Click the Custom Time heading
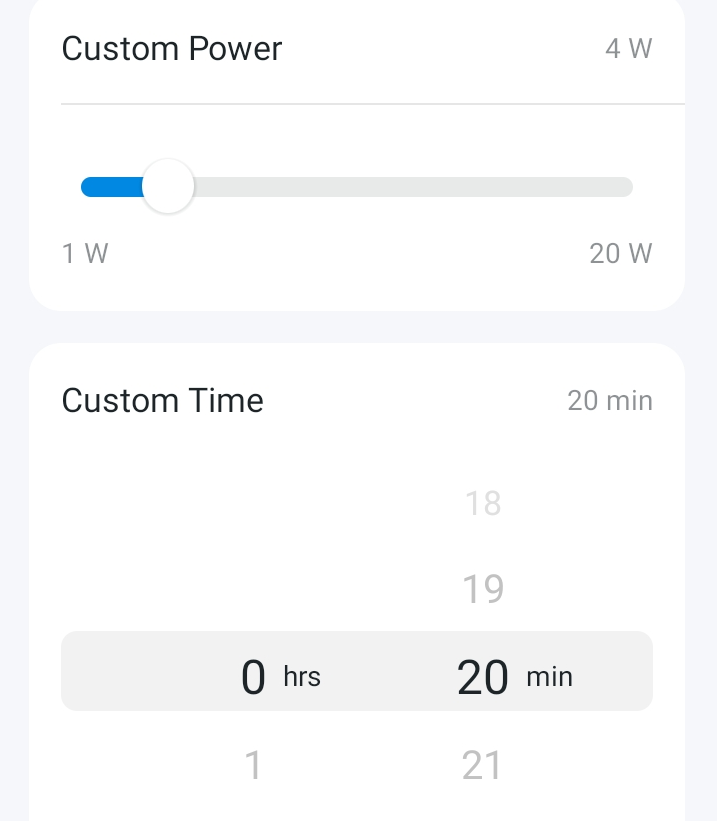The height and width of the screenshot is (821, 717). pos(162,401)
